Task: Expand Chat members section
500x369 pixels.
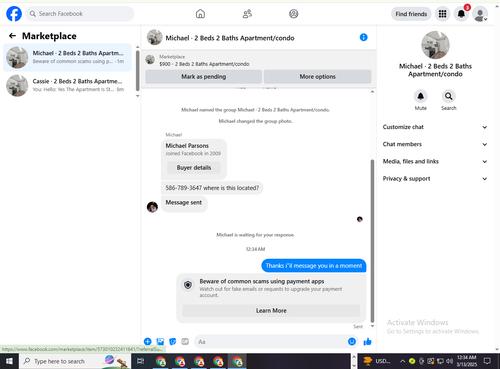Action: coord(435,144)
